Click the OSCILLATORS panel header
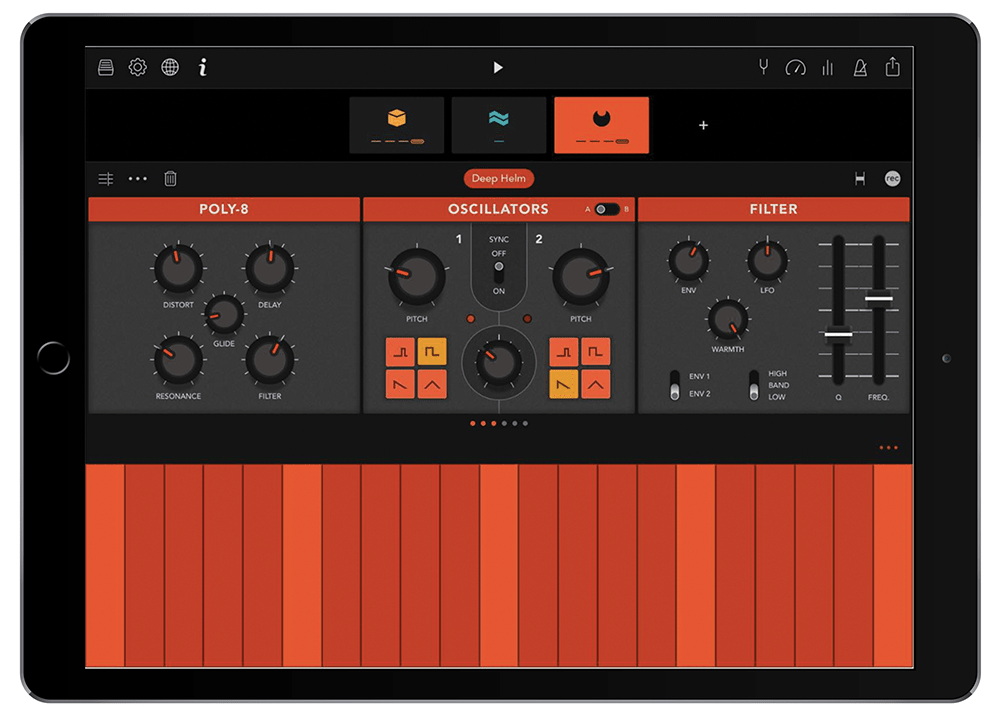Image resolution: width=1000 pixels, height=722 pixels. [x=499, y=209]
